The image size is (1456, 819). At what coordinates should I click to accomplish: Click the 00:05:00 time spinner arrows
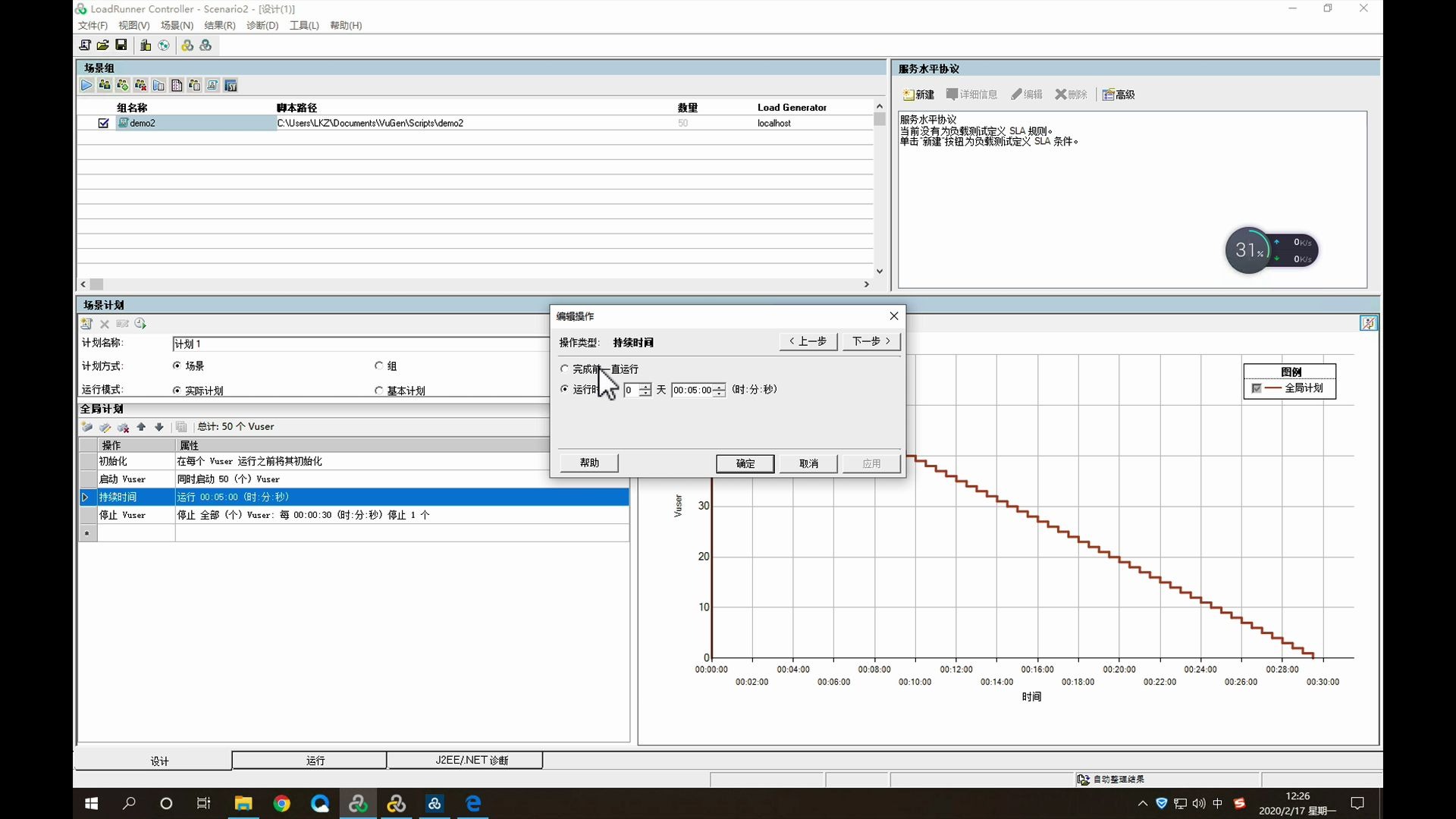click(x=719, y=390)
